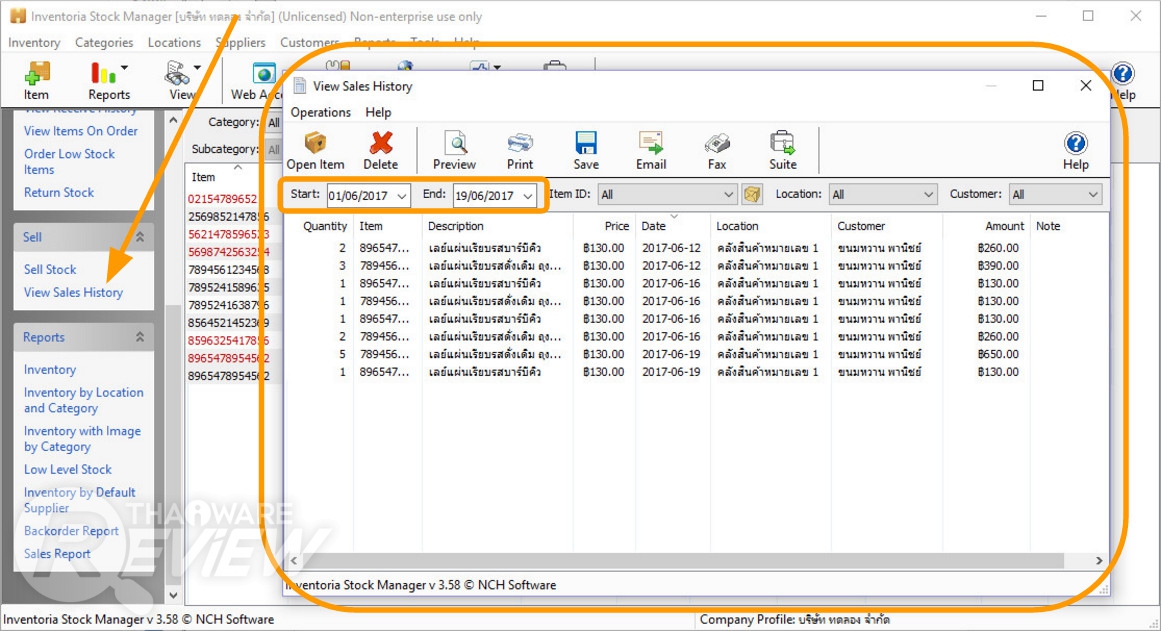
Task: Select sale row with amount ฿650.00
Action: point(696,354)
